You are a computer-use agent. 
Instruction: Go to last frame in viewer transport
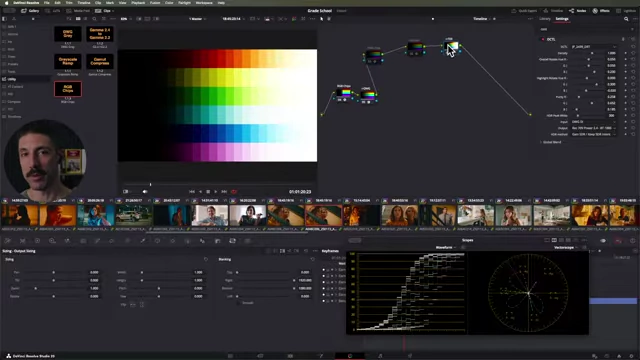224,191
